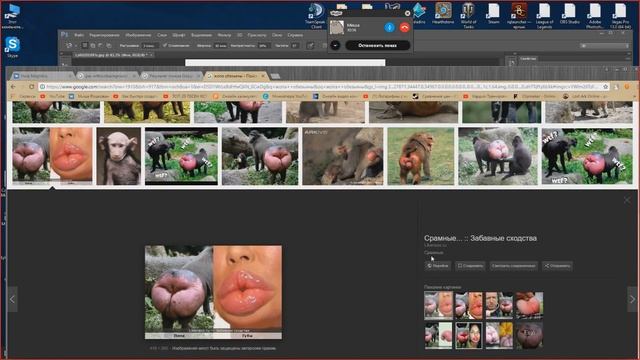Open the orange-brown monkey on grass thumbnail
Image resolution: width=640 pixels, height=360 pixels.
[x=420, y=156]
